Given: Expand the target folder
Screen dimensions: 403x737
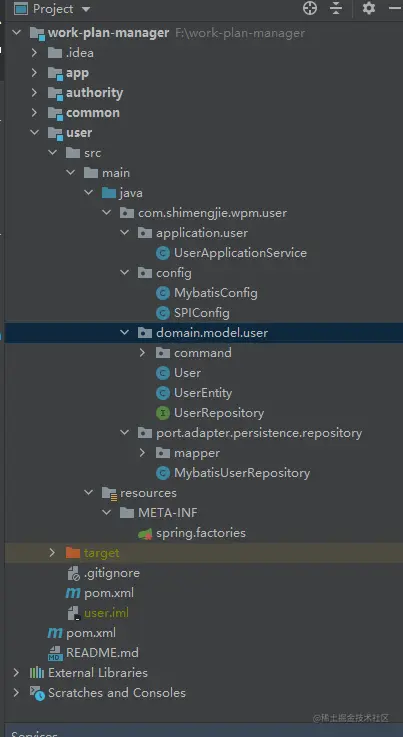Looking at the screenshot, I should tap(52, 553).
